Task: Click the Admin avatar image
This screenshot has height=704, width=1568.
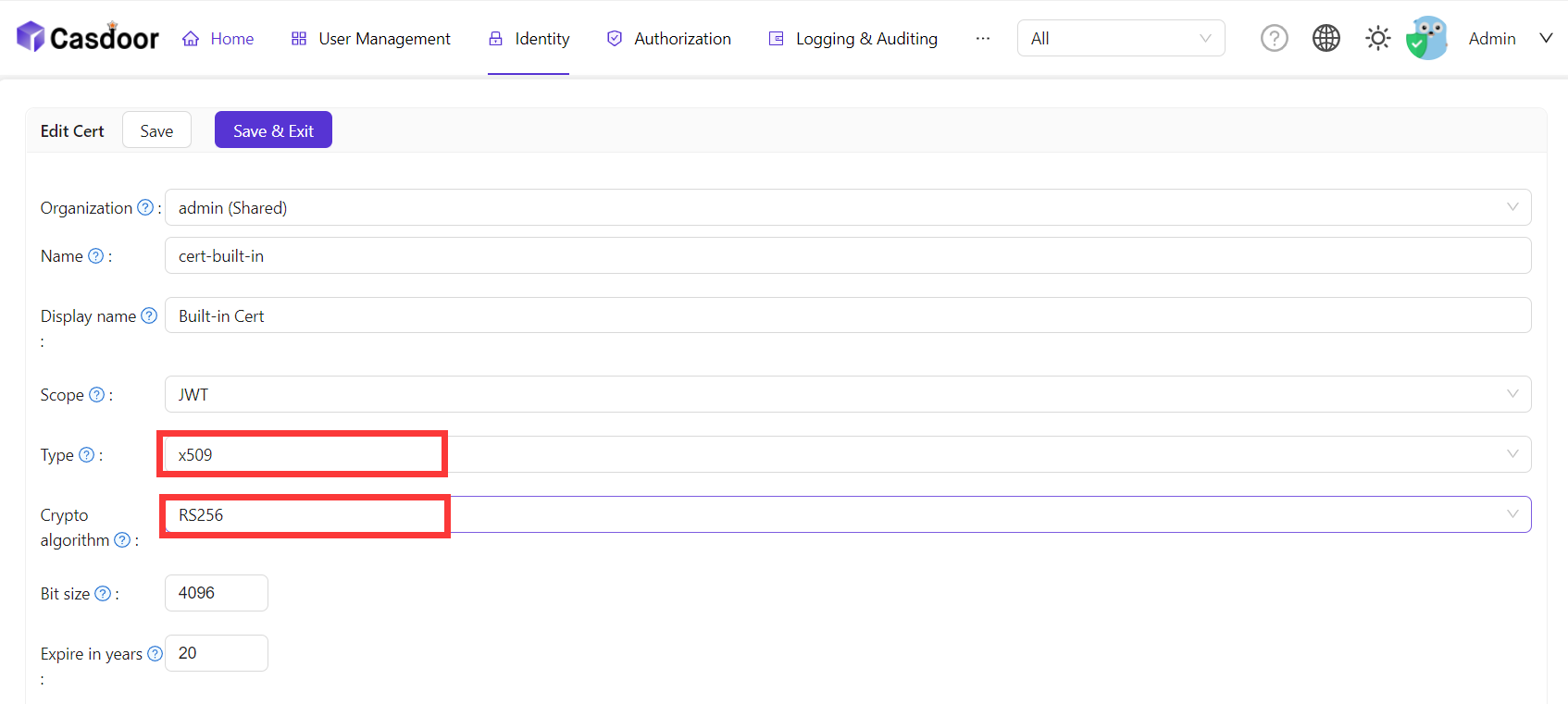Action: coord(1426,38)
